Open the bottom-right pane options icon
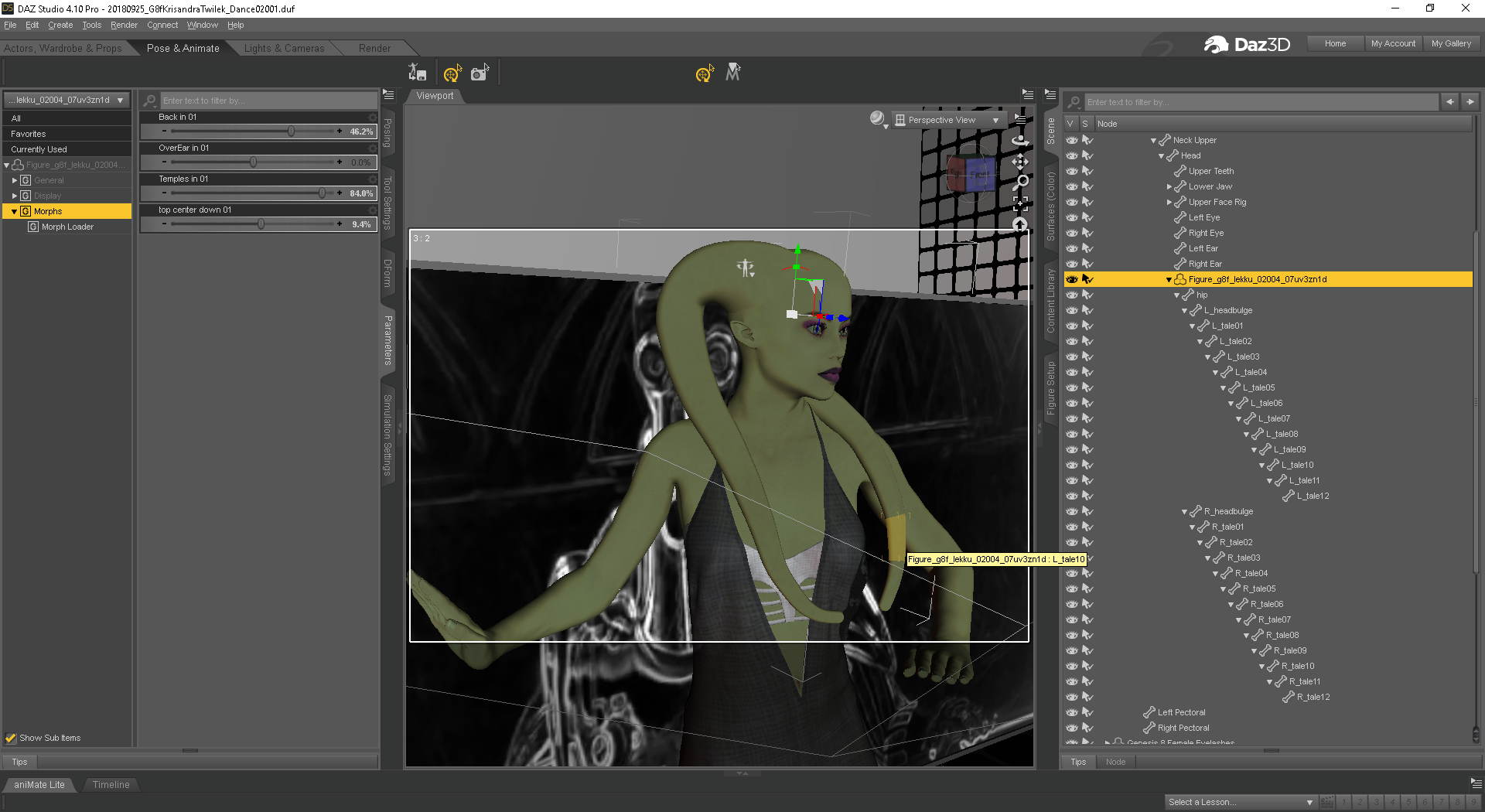This screenshot has width=1485, height=812. tap(1476, 783)
